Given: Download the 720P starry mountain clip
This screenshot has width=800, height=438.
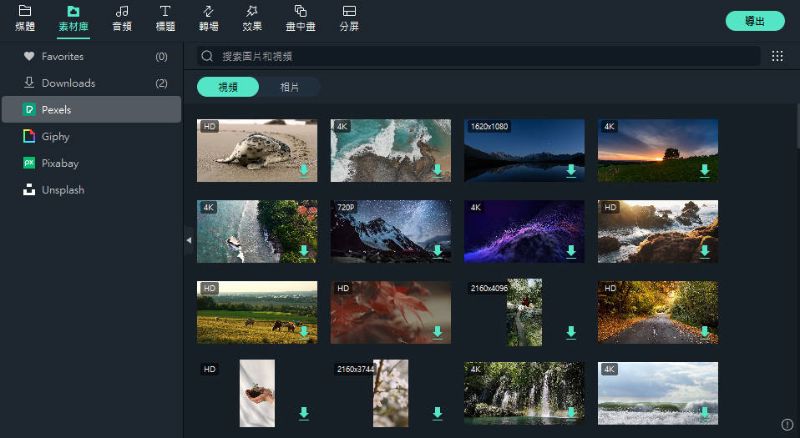Looking at the screenshot, I should [x=438, y=251].
